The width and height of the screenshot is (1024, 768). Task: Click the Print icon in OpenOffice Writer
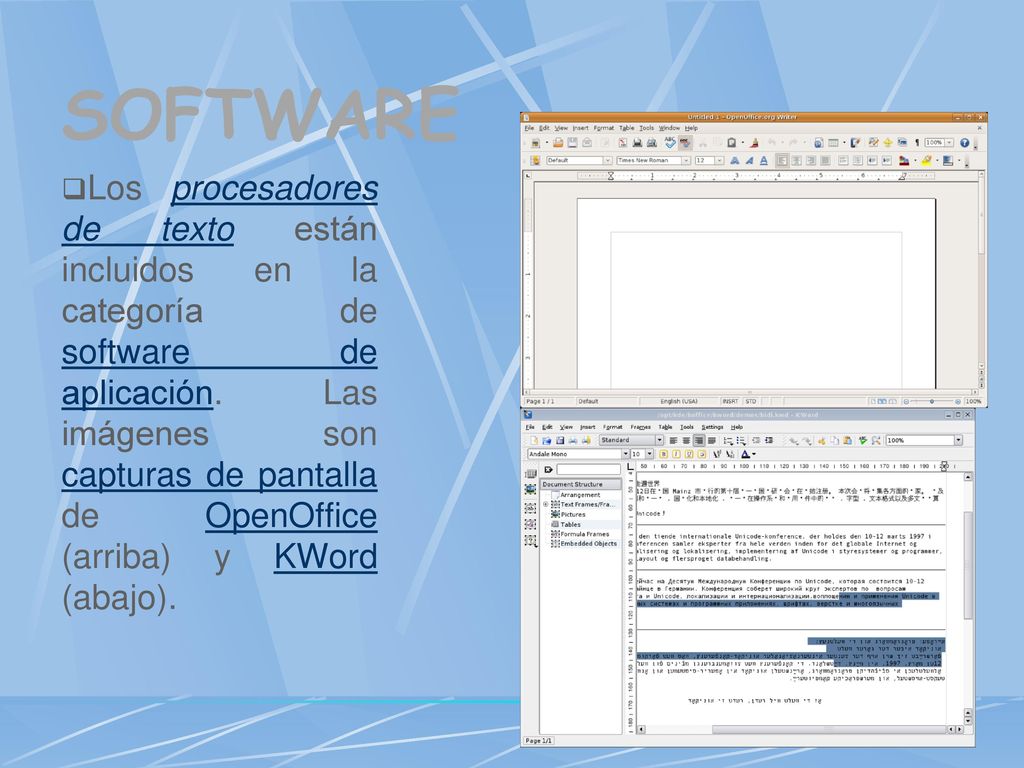637,142
